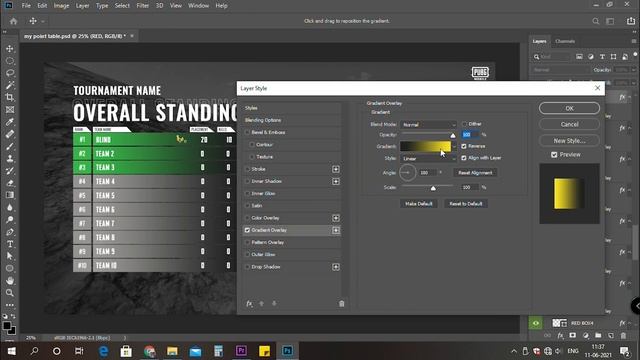Click the Angle dial control
Image resolution: width=640 pixels, height=360 pixels.
[x=407, y=173]
